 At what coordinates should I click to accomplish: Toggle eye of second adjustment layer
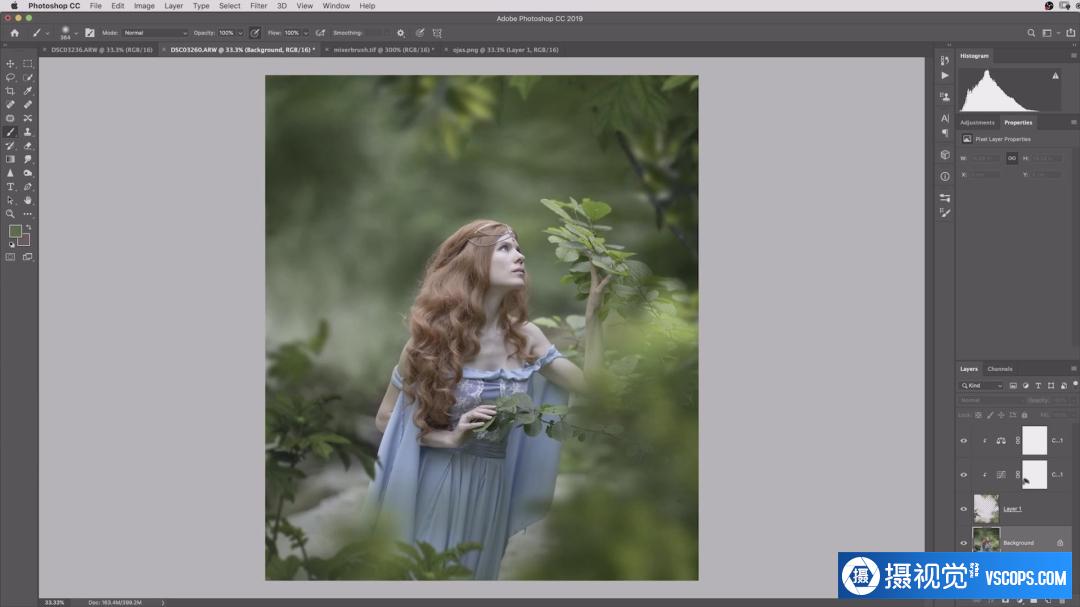964,475
